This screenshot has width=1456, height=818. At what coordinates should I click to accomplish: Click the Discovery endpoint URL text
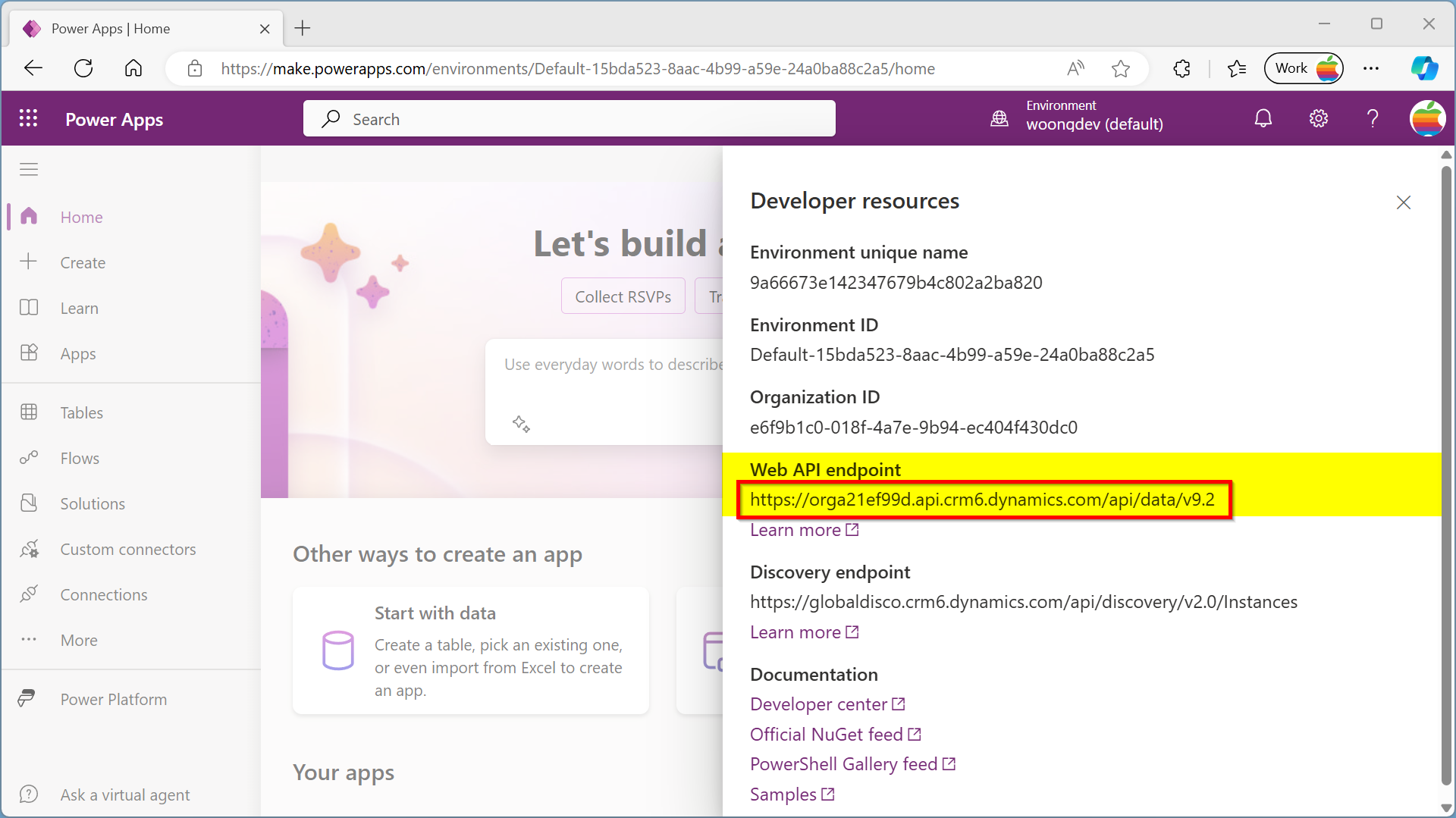coord(1023,602)
